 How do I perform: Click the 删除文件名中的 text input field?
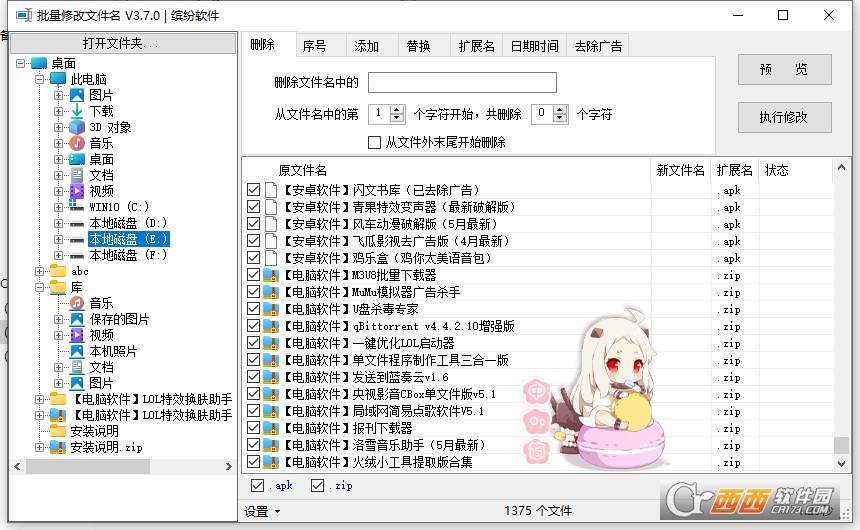tap(462, 82)
